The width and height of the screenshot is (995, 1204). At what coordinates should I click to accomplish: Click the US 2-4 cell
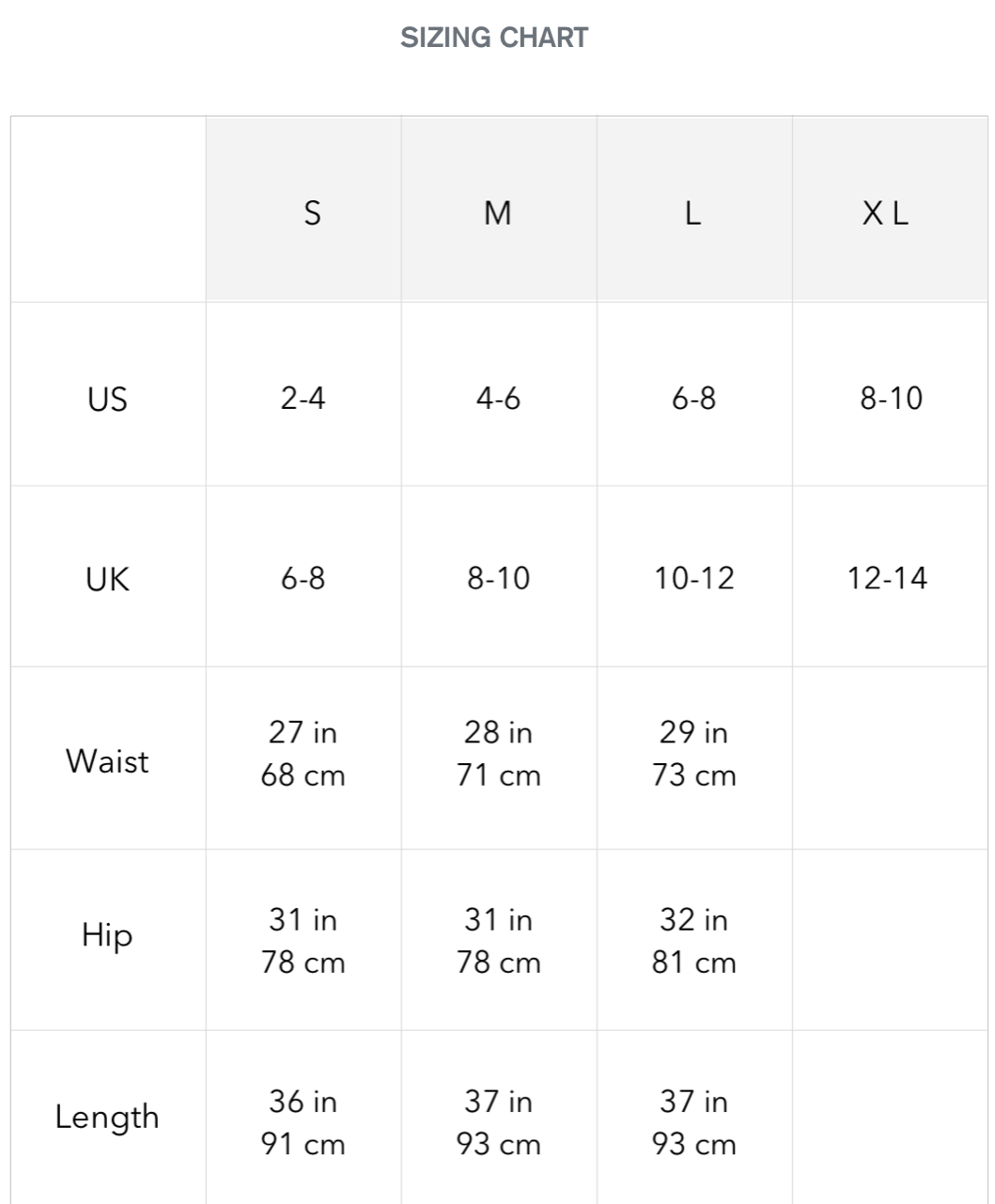click(303, 399)
